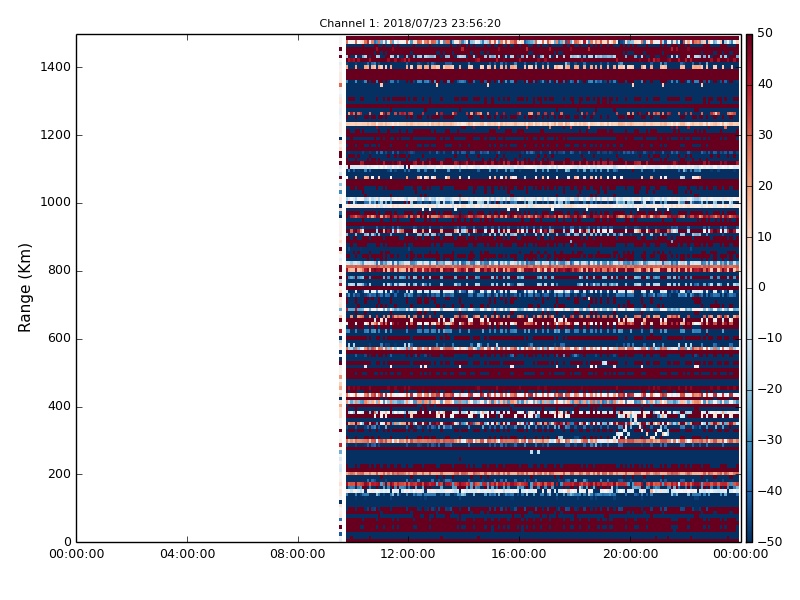Click the colorbar value −40 label
Image resolution: width=800 pixels, height=600 pixels.
click(x=769, y=491)
